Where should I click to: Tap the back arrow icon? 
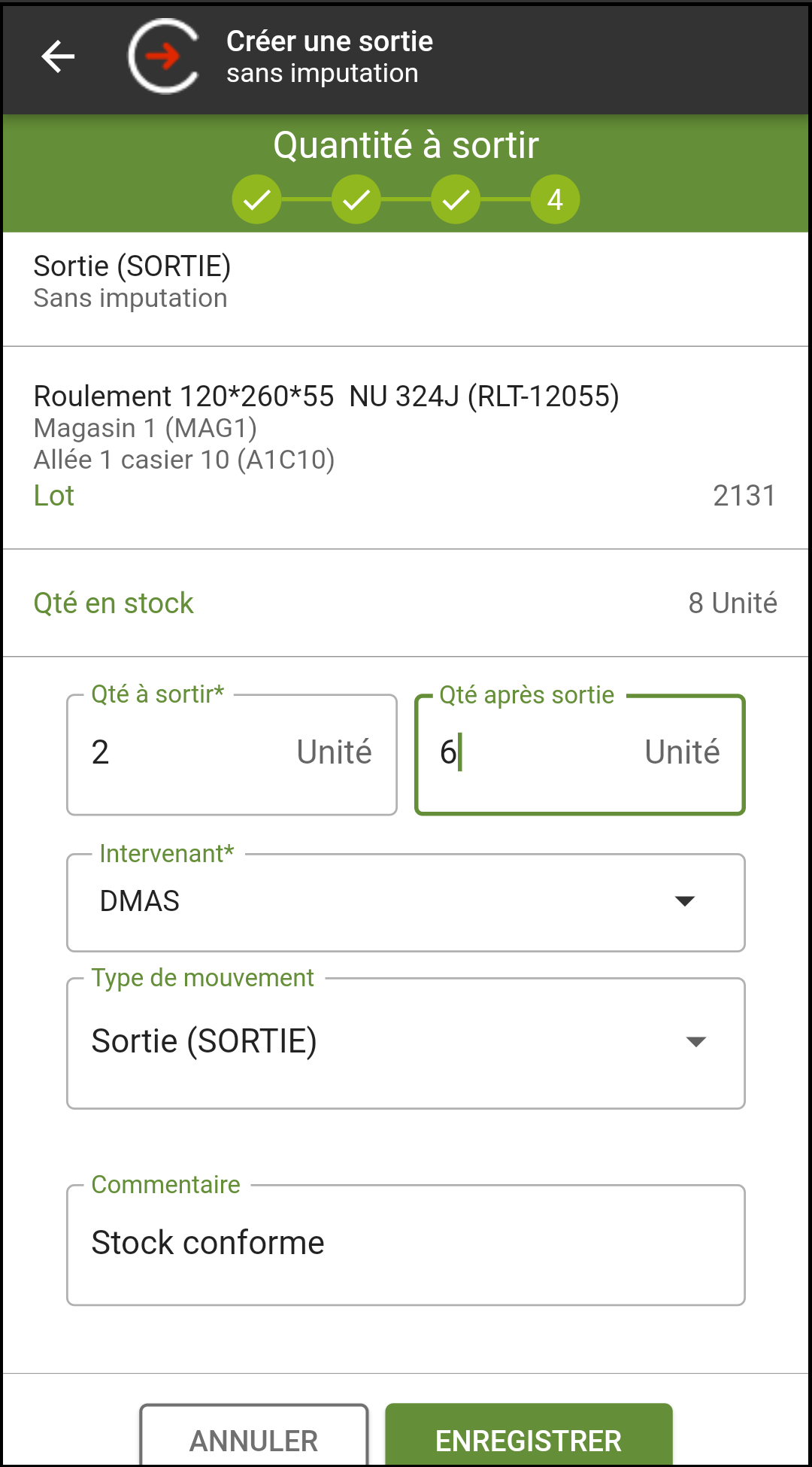(58, 56)
